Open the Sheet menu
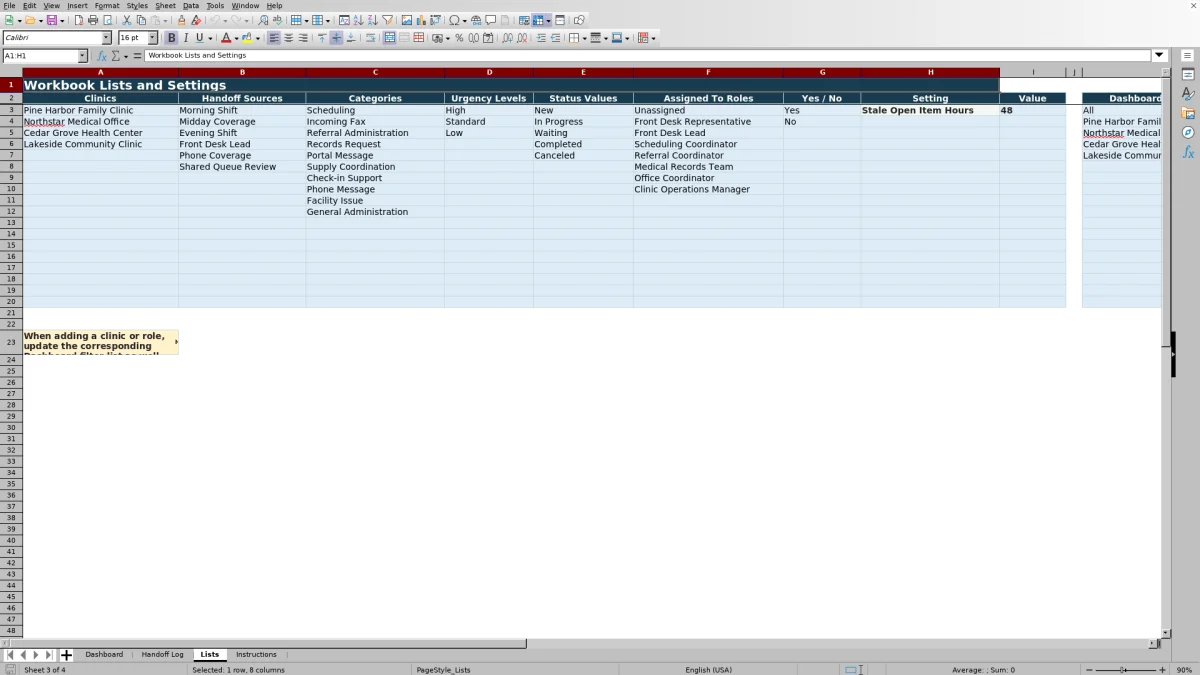The height and width of the screenshot is (675, 1200). 165,6
